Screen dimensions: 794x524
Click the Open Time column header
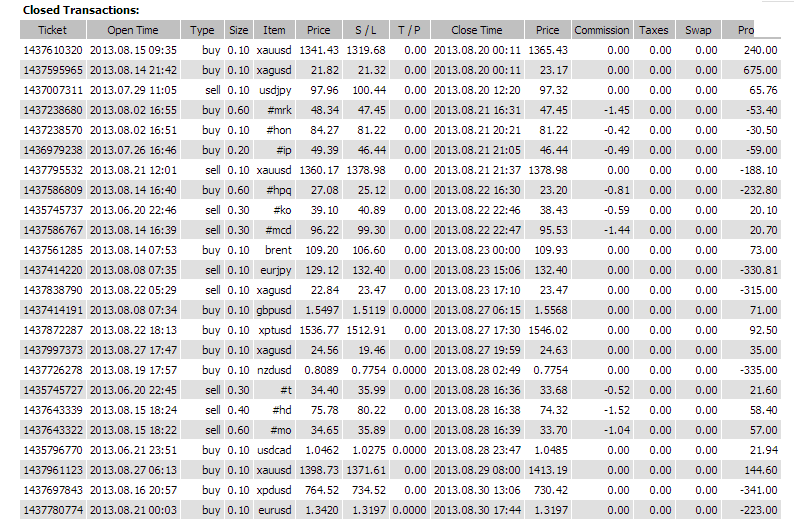click(x=133, y=30)
